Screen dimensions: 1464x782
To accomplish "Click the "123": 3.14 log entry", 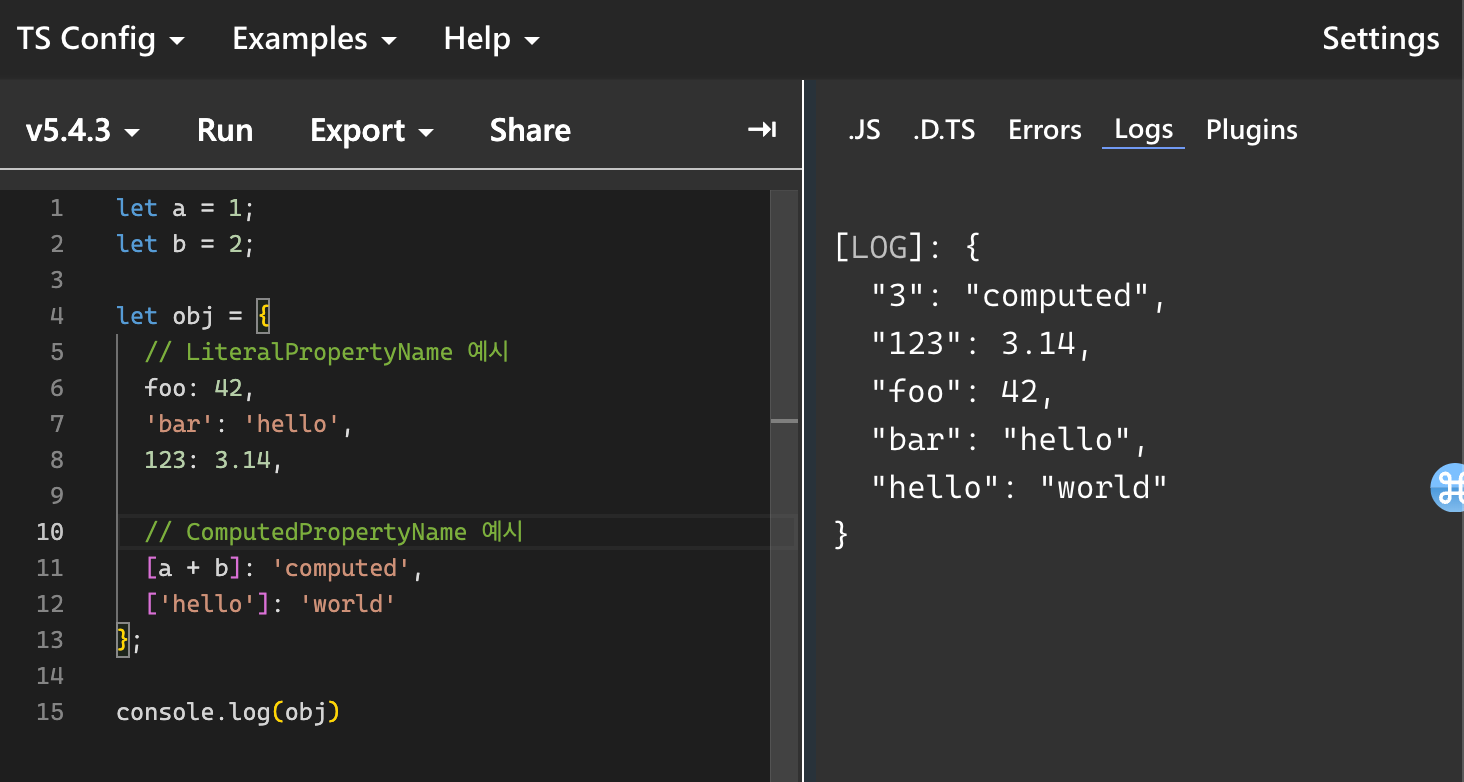I will click(x=981, y=343).
